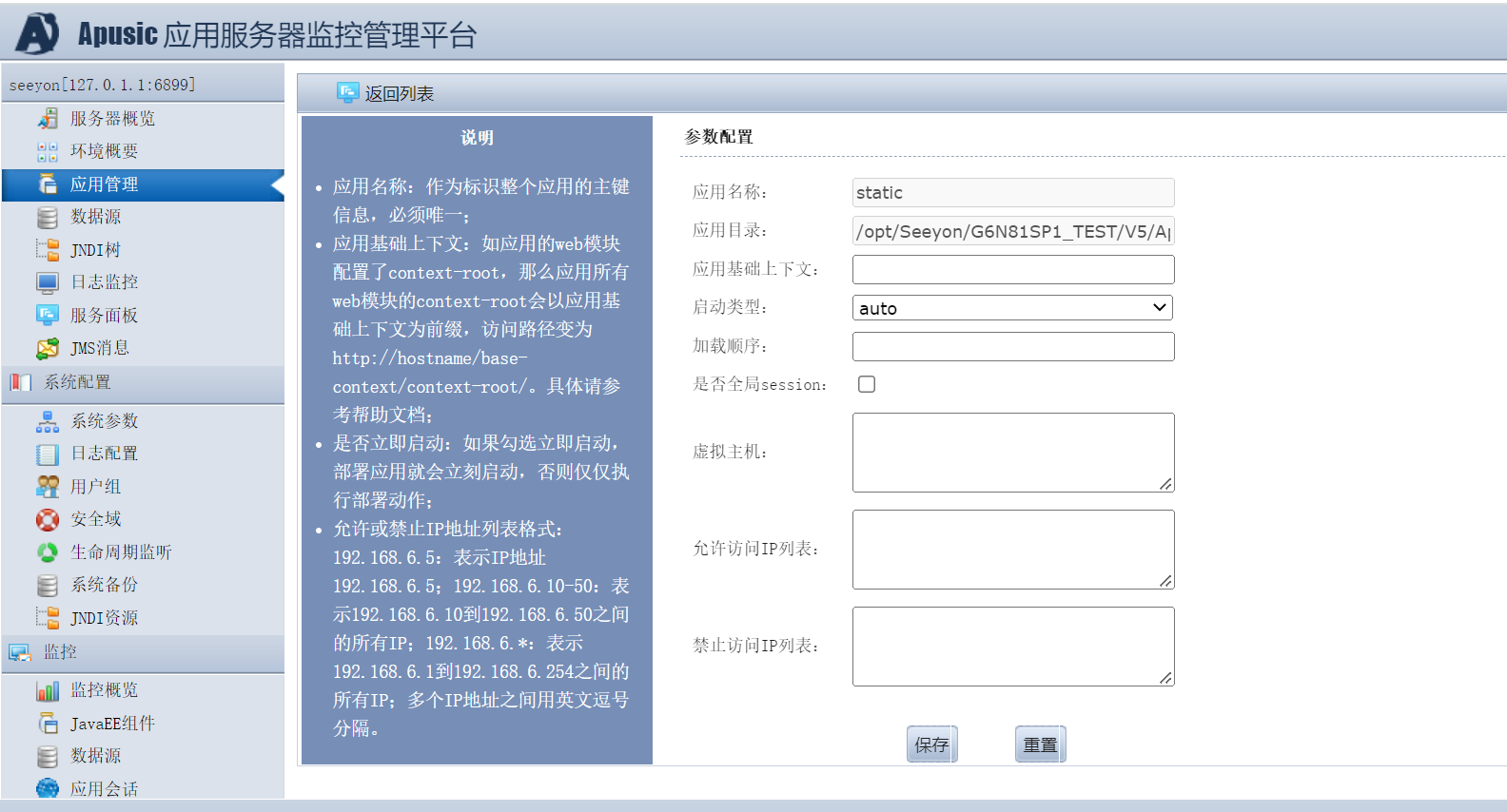1507x812 pixels.
Task: Collapse the 系统配置 section header
Action: click(x=143, y=382)
